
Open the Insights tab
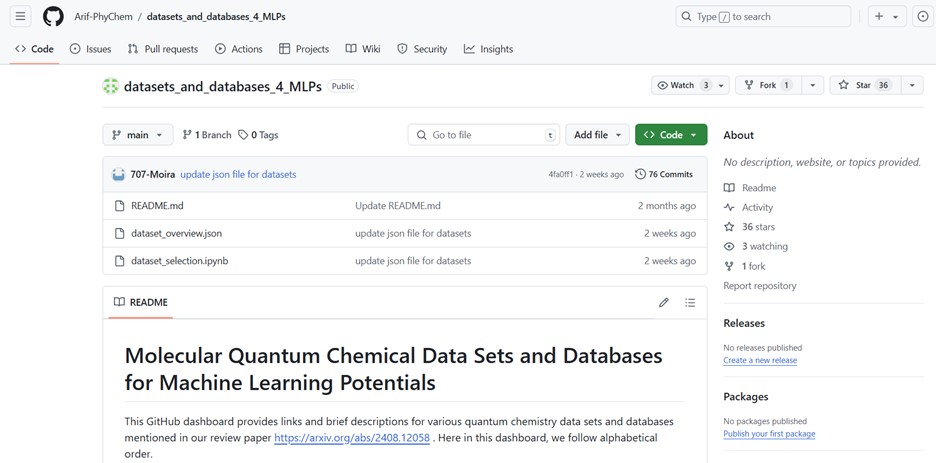[488, 49]
